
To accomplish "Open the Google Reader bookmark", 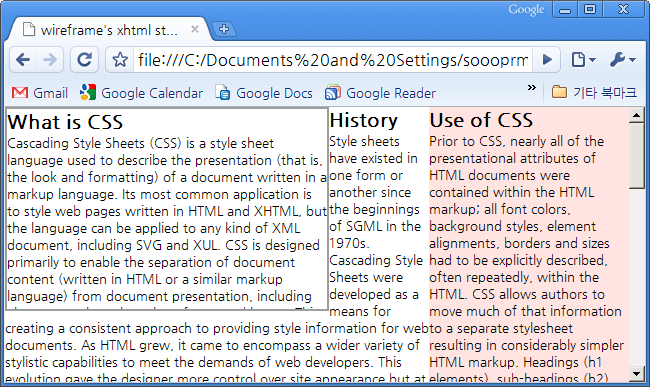I will pos(381,93).
